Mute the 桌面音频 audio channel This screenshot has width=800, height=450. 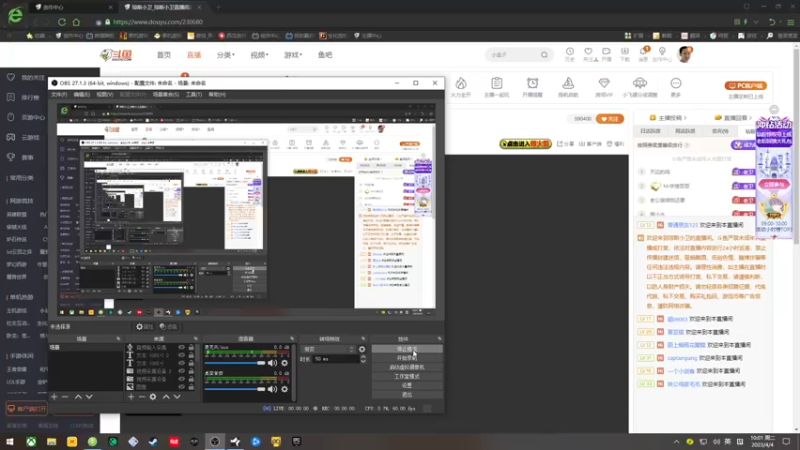(272, 389)
